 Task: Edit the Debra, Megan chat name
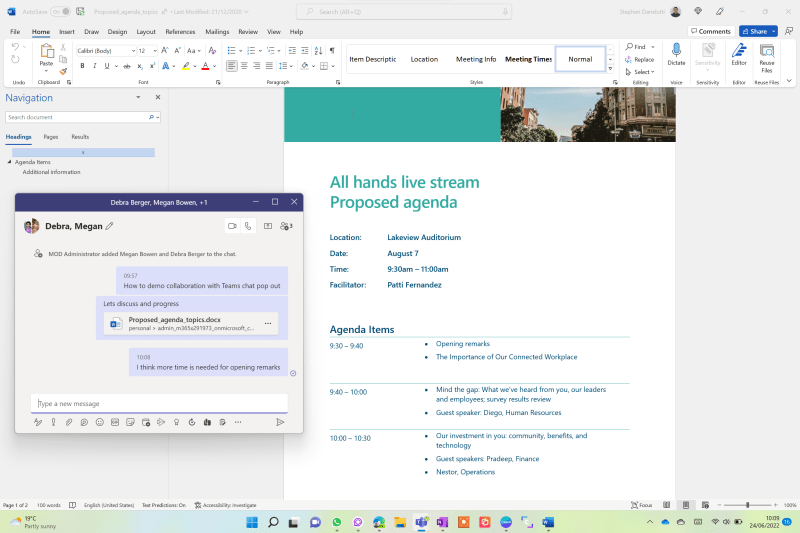click(110, 226)
